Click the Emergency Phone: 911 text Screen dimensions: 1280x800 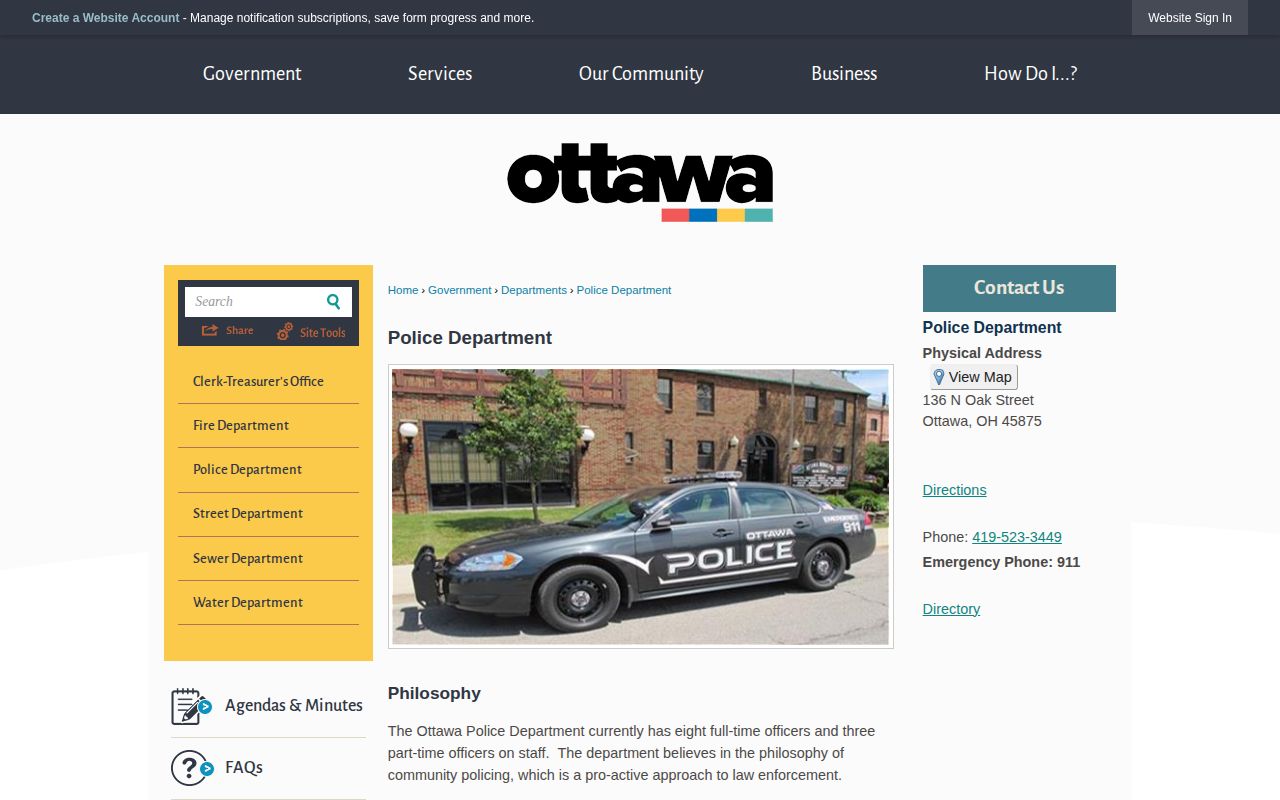pos(1001,562)
